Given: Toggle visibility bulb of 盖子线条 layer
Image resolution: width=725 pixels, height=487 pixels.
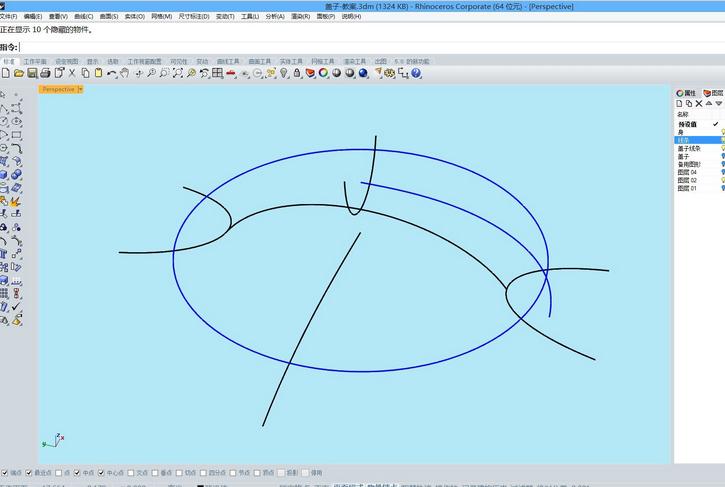Looking at the screenshot, I should coord(722,148).
